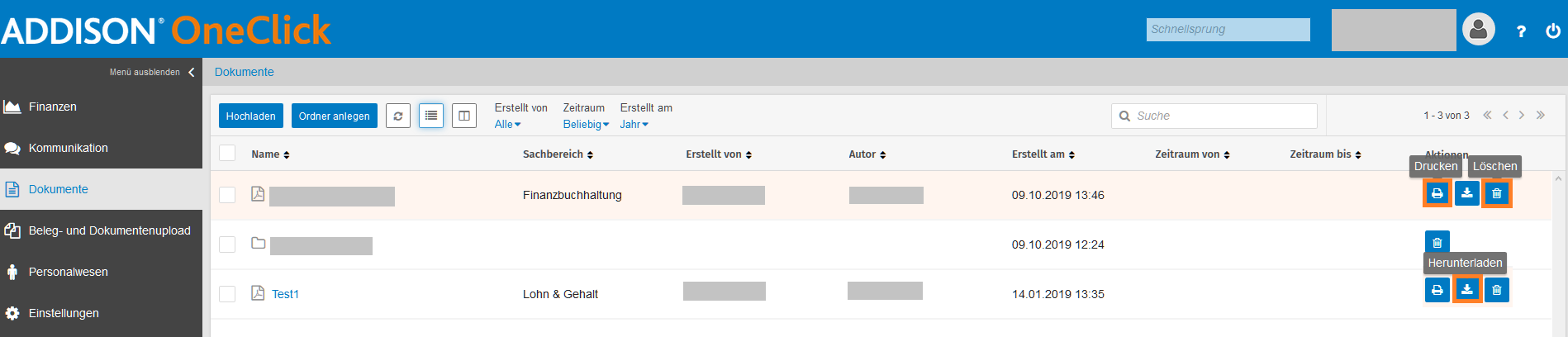Click the Finanzbuchhaltung cell text
Screen dimensions: 1568x337
tap(573, 195)
